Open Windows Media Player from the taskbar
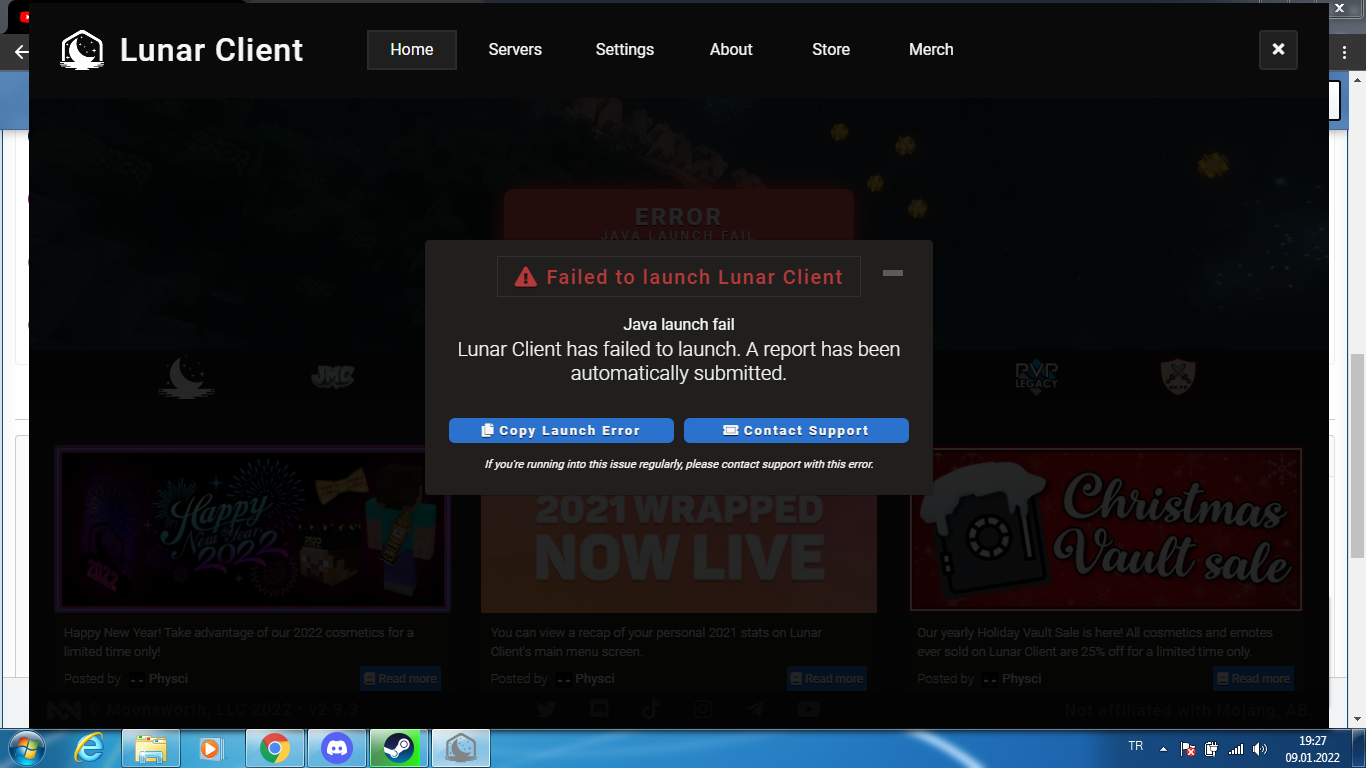This screenshot has width=1366, height=768. click(210, 748)
